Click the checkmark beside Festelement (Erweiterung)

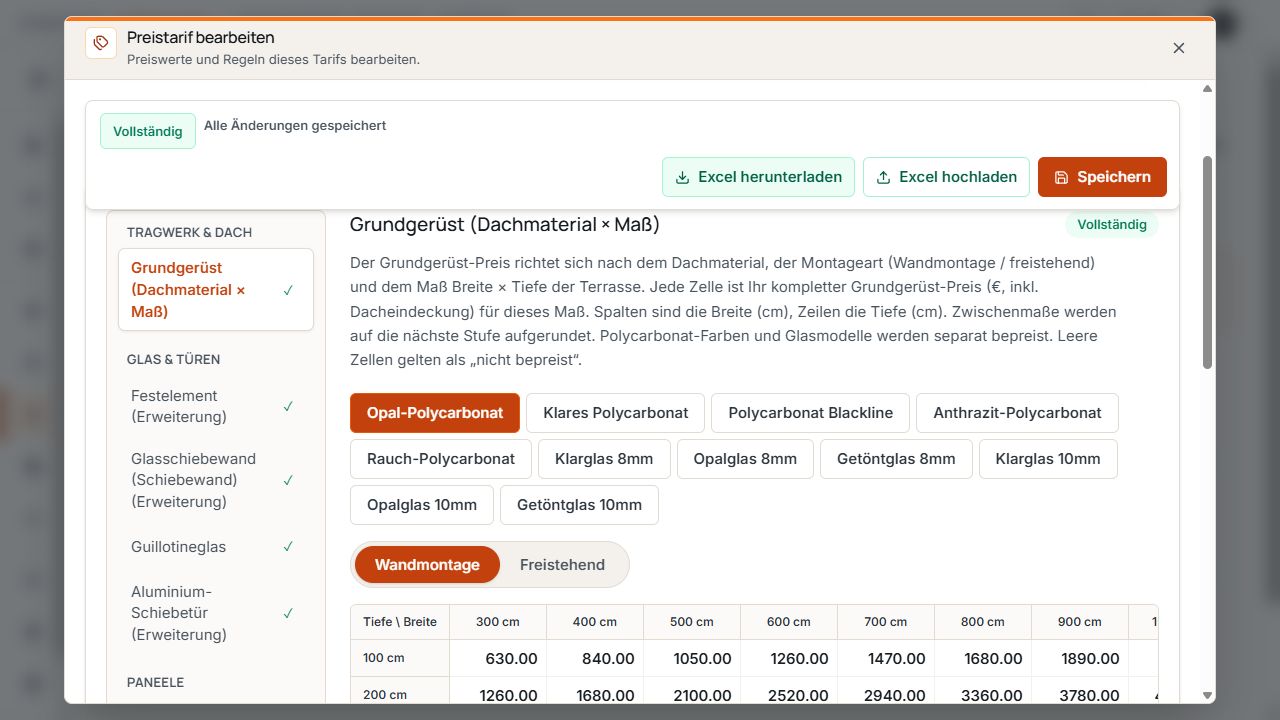(x=288, y=406)
